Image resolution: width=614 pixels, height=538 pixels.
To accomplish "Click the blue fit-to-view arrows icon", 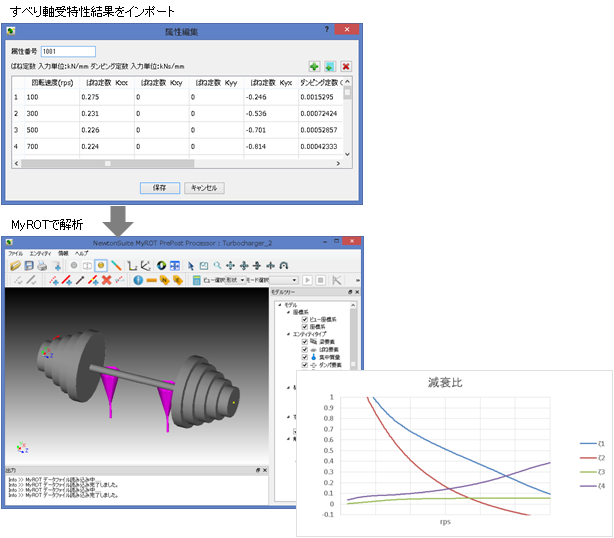I will point(175,266).
